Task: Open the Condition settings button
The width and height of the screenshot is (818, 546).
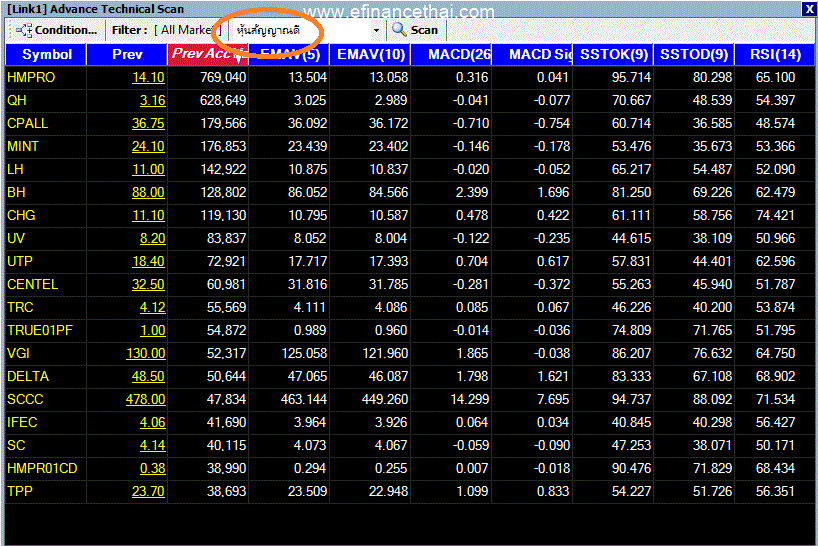Action: 56,30
